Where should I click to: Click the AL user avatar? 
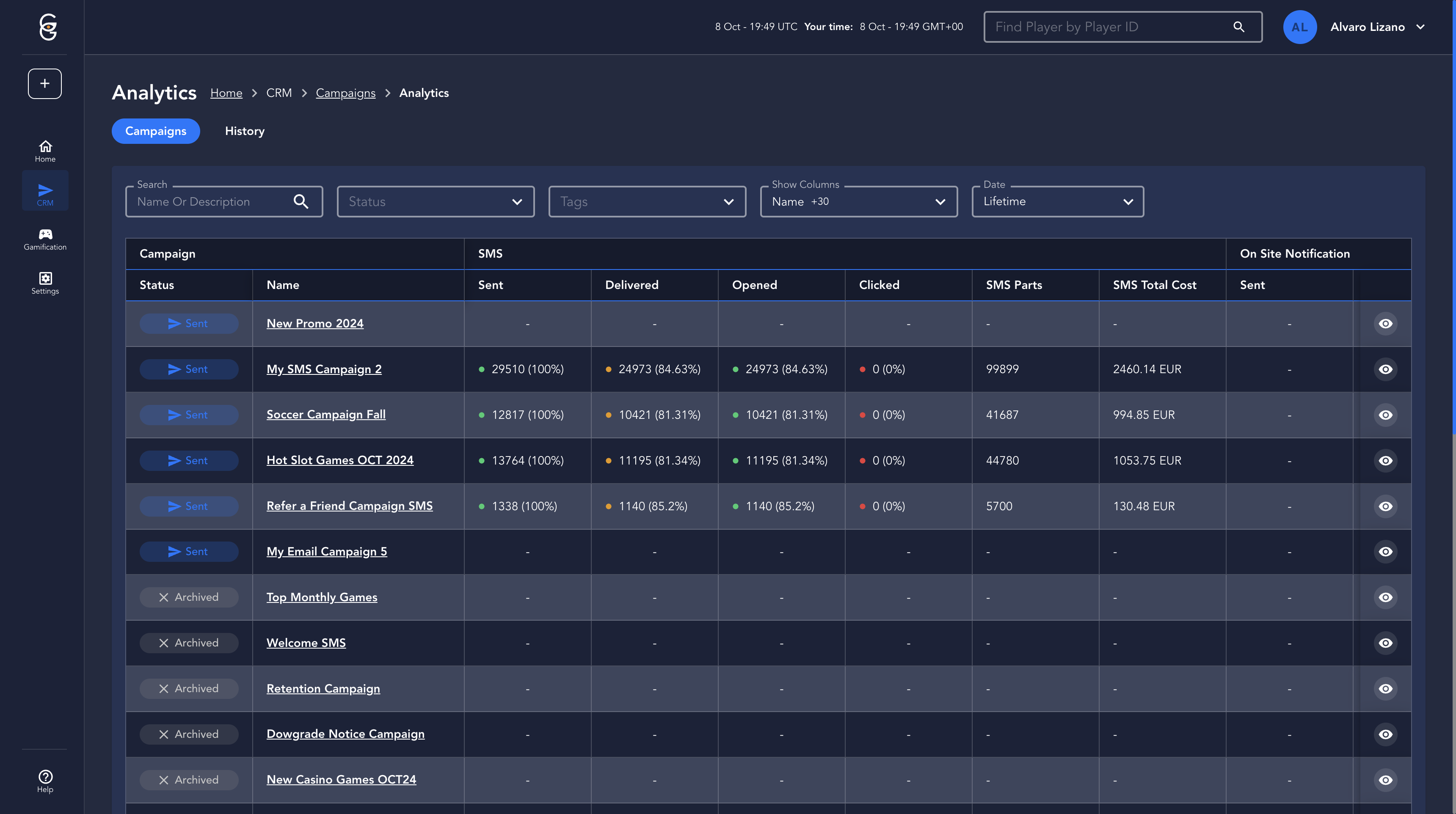tap(1299, 27)
